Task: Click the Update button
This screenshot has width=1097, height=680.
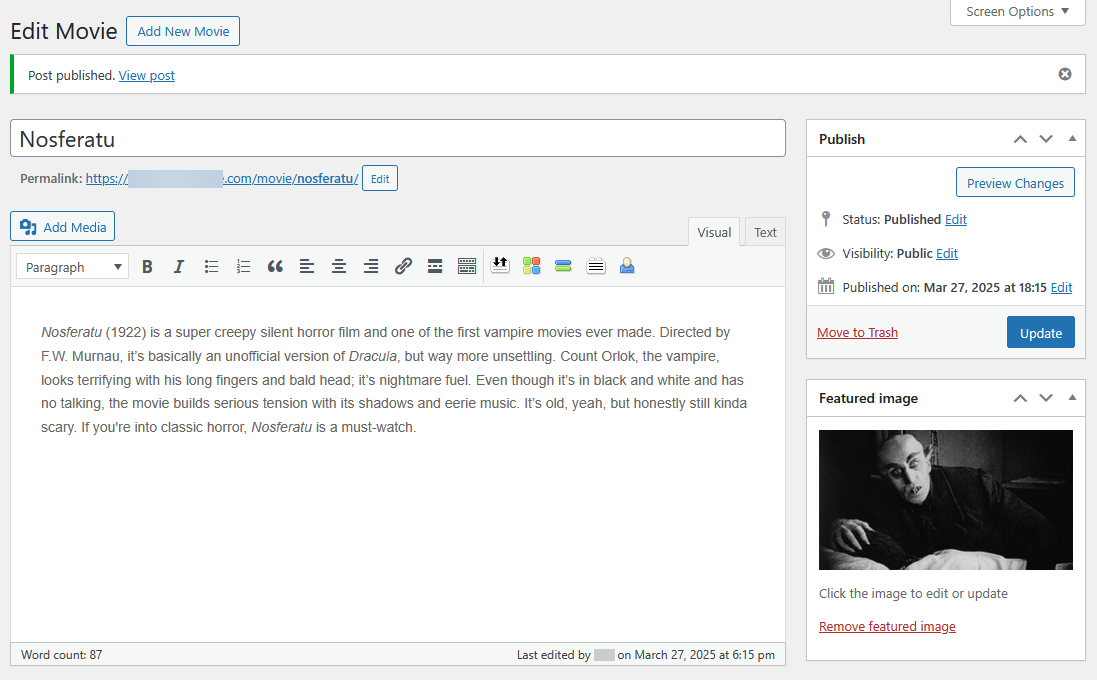Action: pos(1040,330)
